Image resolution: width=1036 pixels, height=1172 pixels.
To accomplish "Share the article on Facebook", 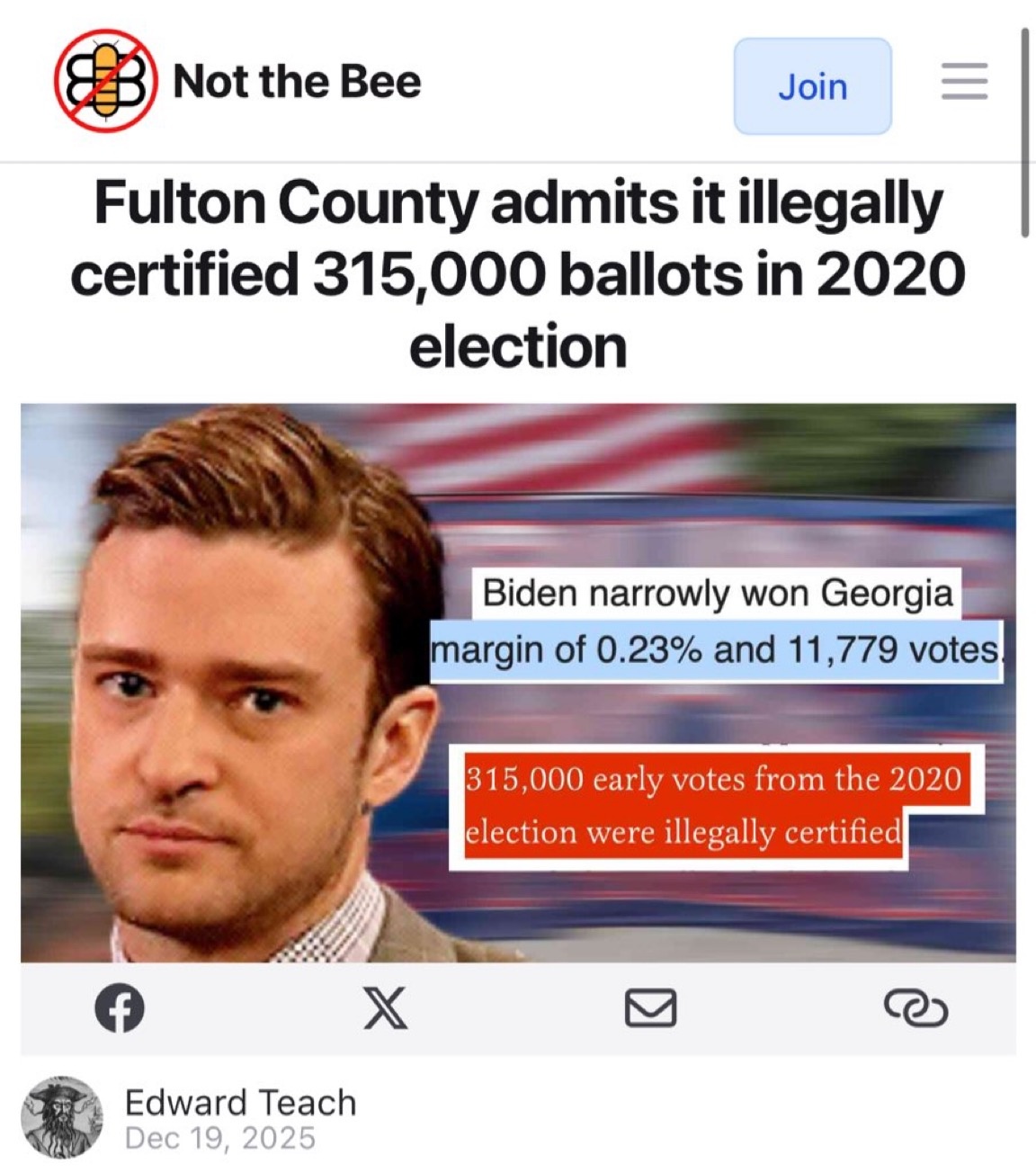I will (x=120, y=1007).
